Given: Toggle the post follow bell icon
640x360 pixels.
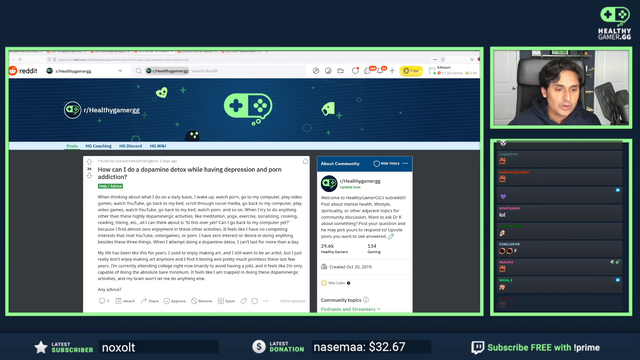Looking at the screenshot, I should coord(305,162).
